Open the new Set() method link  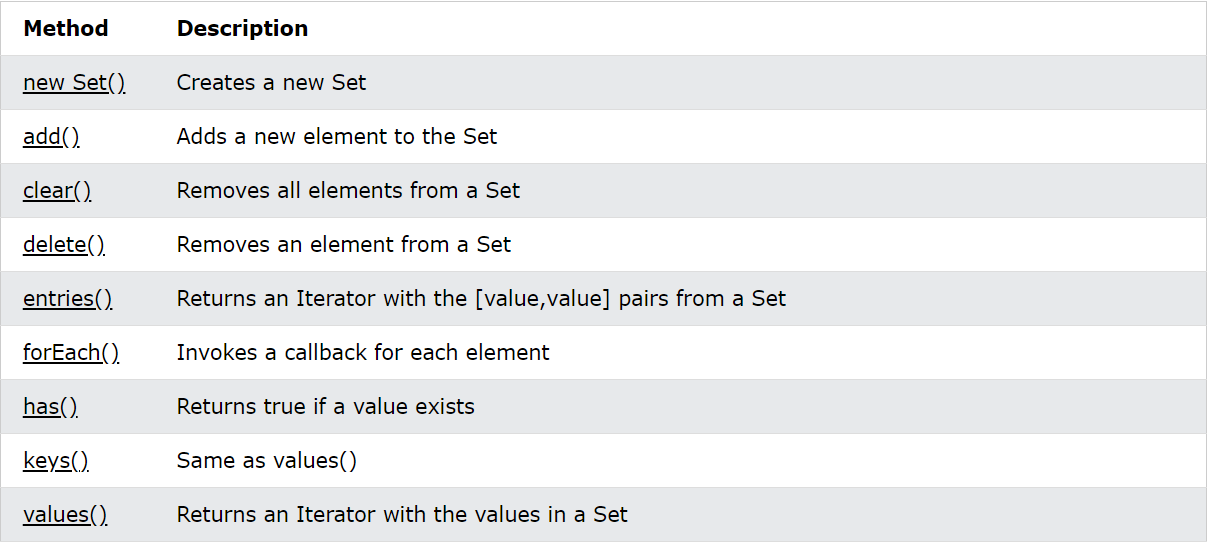click(74, 83)
